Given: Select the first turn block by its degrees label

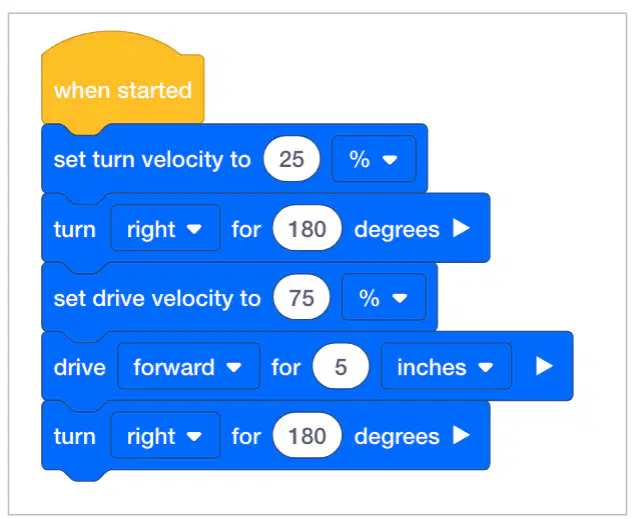Looking at the screenshot, I should click(396, 230).
